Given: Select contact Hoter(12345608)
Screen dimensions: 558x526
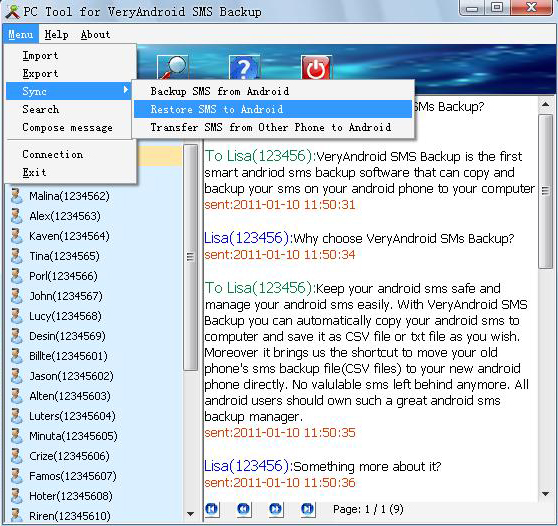Looking at the screenshot, I should coord(71,496).
